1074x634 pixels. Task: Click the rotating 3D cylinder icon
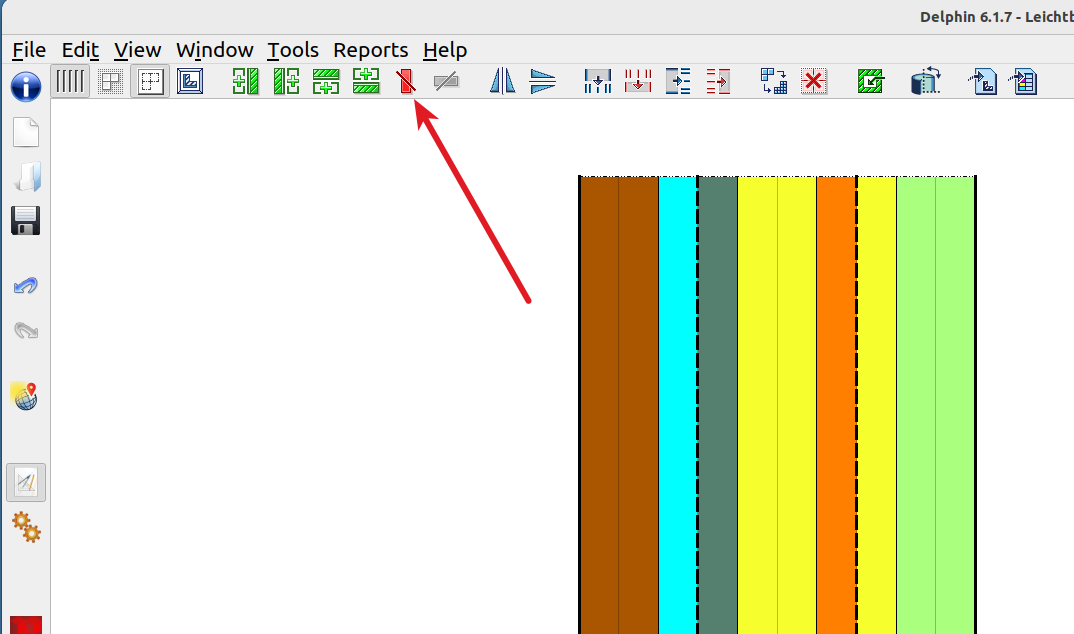click(x=926, y=81)
